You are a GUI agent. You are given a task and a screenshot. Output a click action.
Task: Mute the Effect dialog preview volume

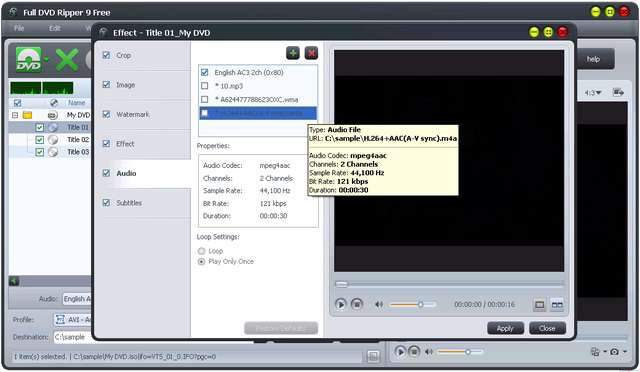click(379, 305)
